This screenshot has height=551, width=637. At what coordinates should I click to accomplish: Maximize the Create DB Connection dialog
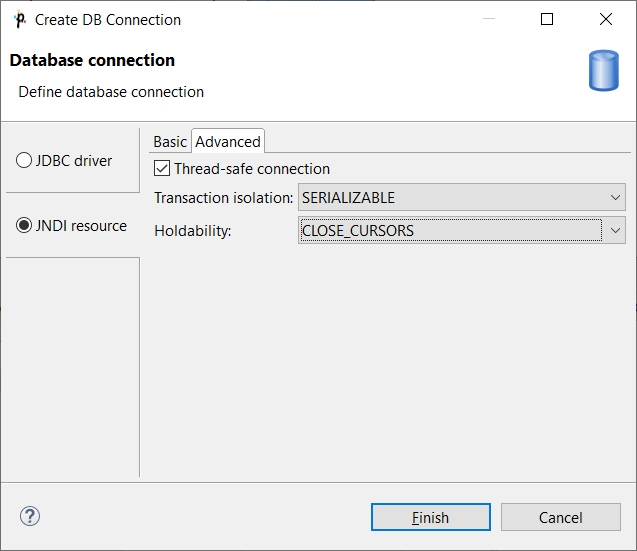547,19
